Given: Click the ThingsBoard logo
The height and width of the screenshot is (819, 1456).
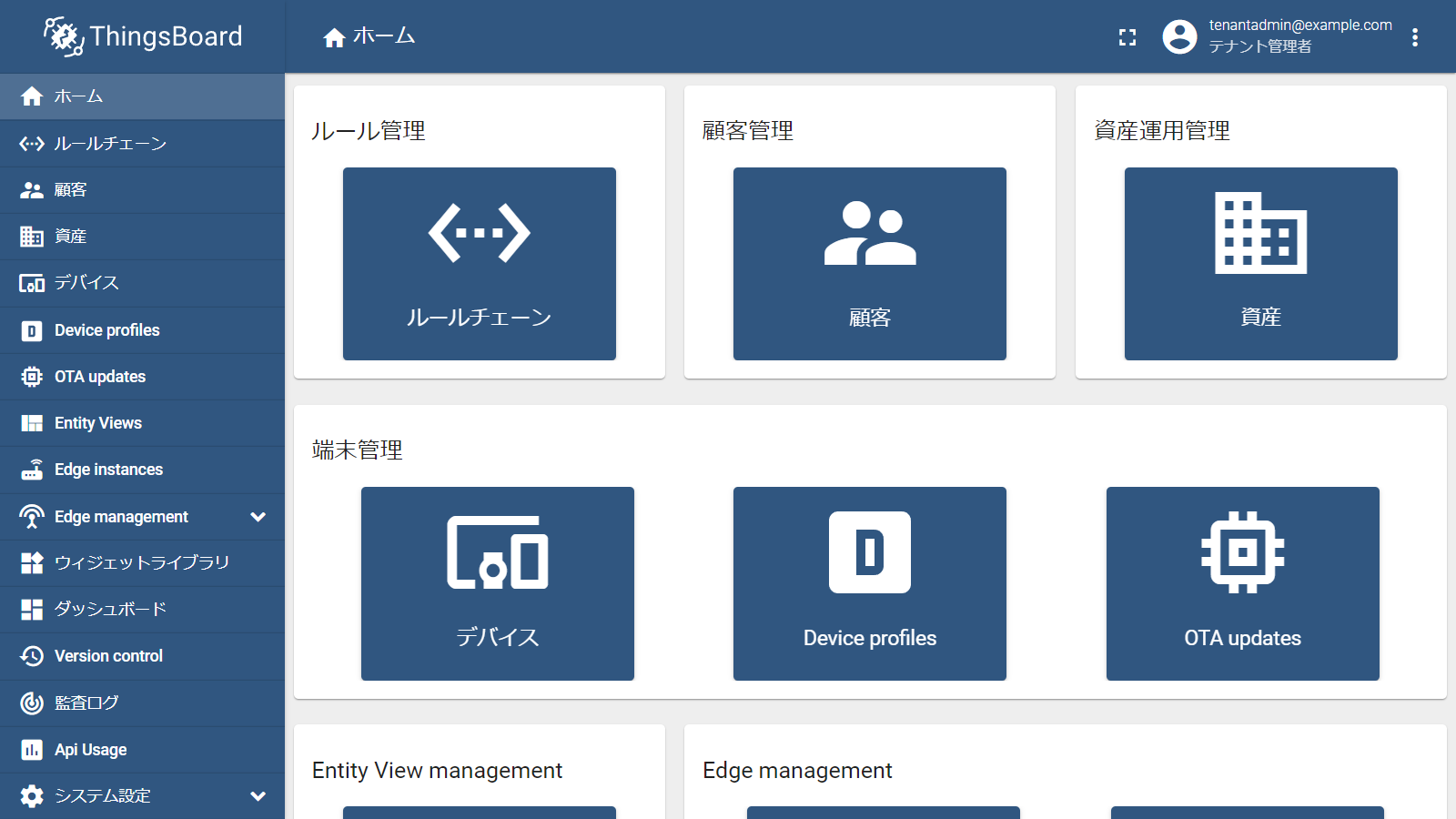Looking at the screenshot, I should [x=143, y=36].
